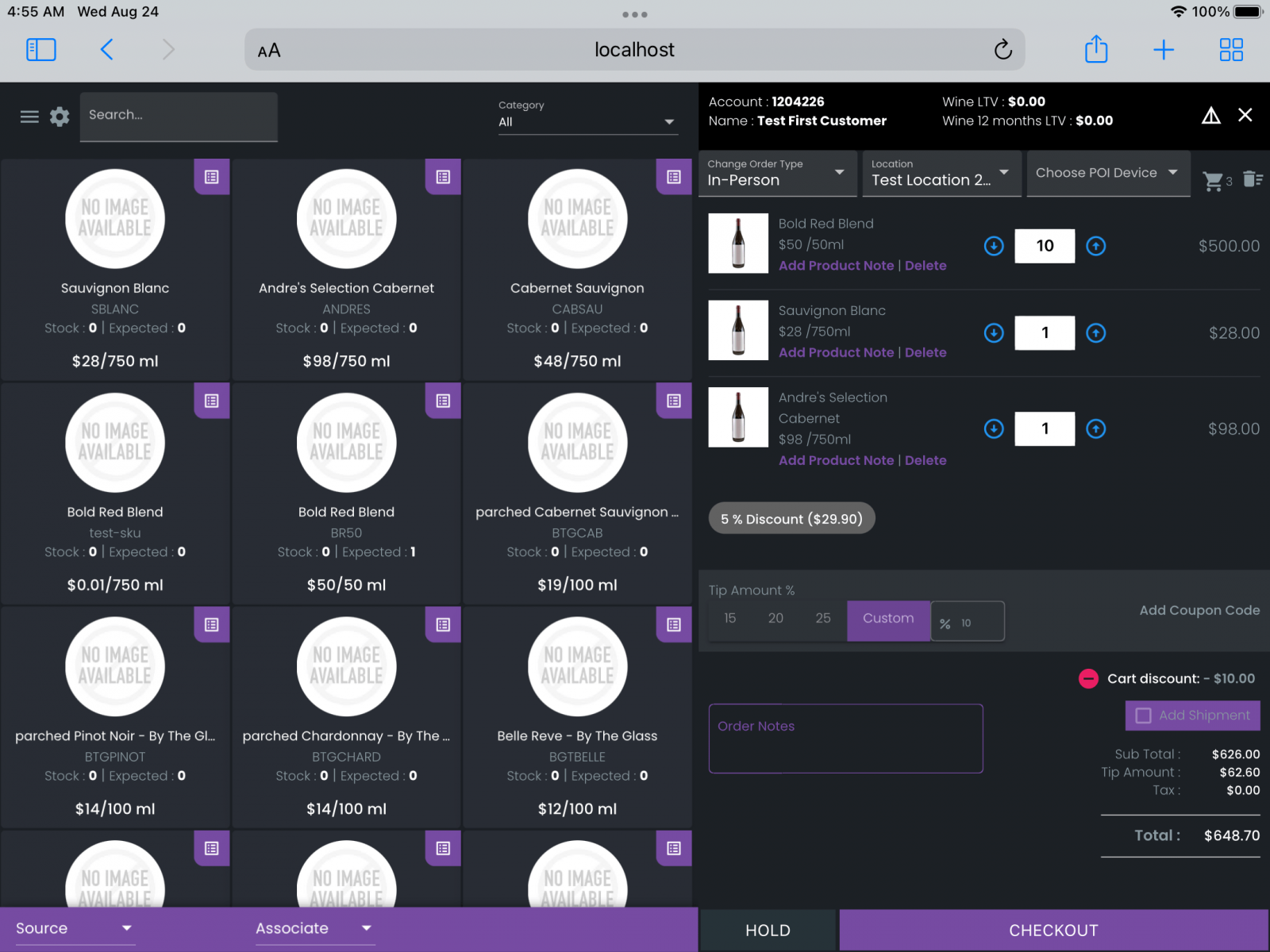Open Source dropdown
Viewport: 1270px width, 952px height.
pos(74,928)
